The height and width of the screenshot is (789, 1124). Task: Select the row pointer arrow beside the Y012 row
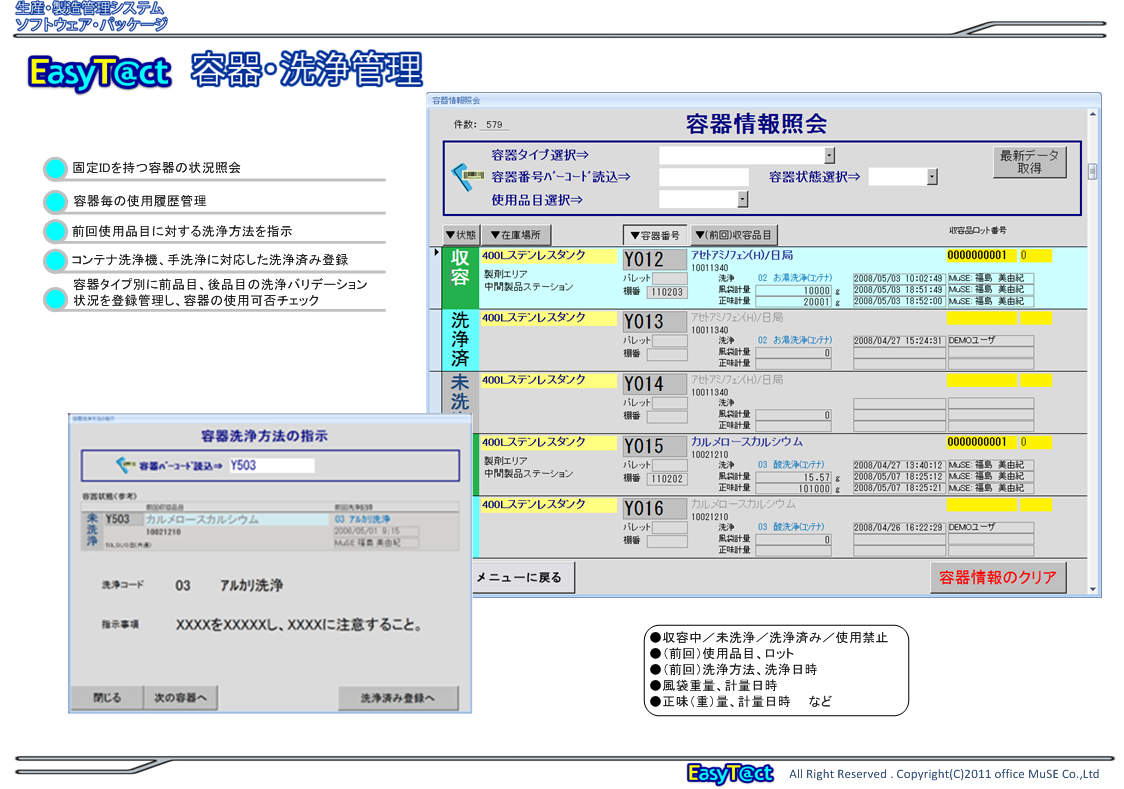pyautogui.click(x=436, y=252)
